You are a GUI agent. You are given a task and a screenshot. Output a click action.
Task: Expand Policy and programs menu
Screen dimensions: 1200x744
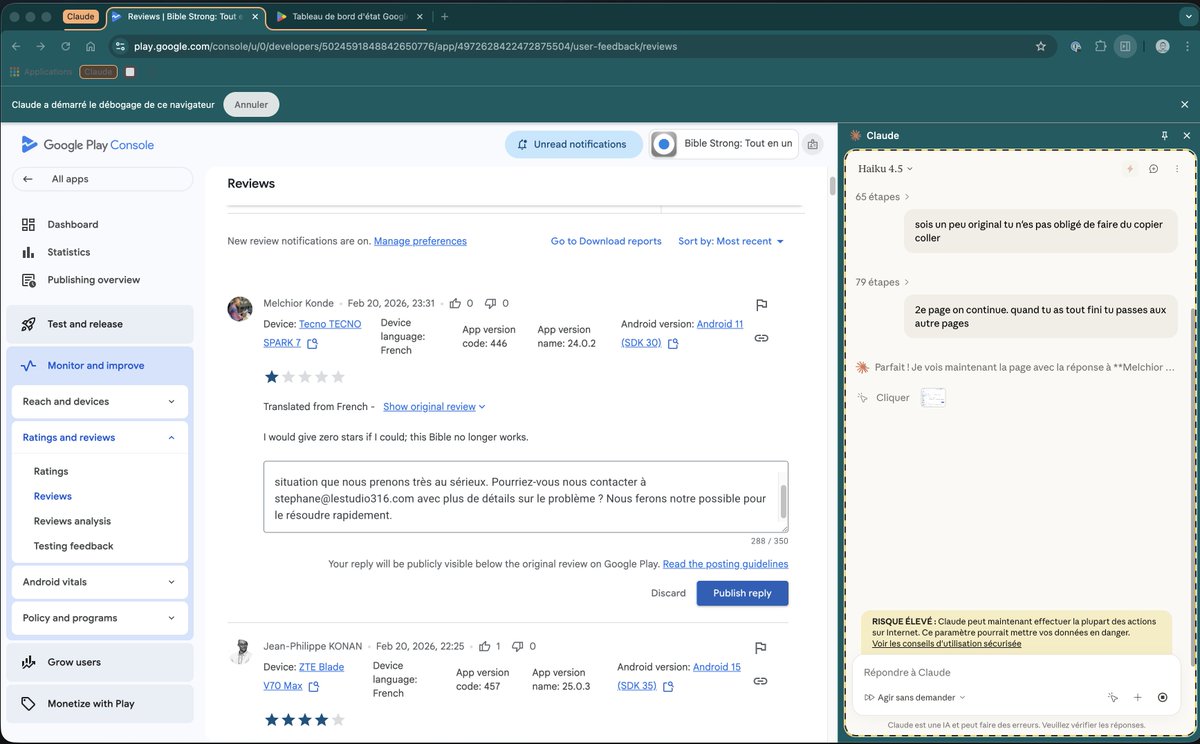tap(99, 618)
